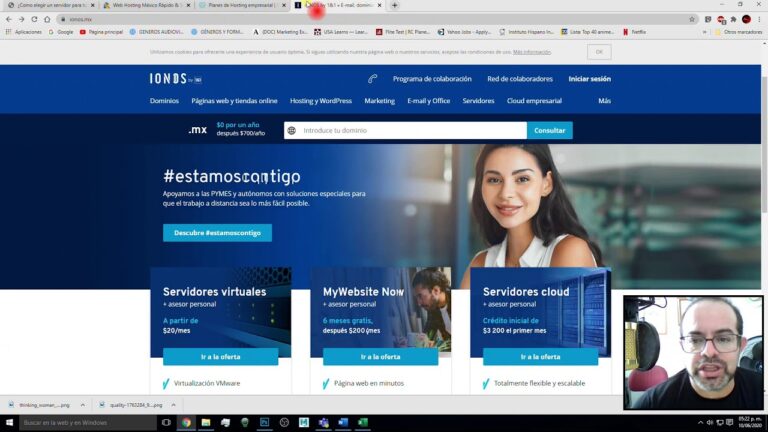The width and height of the screenshot is (768, 432).
Task: Open the Dominios menu
Action: pyautogui.click(x=164, y=101)
